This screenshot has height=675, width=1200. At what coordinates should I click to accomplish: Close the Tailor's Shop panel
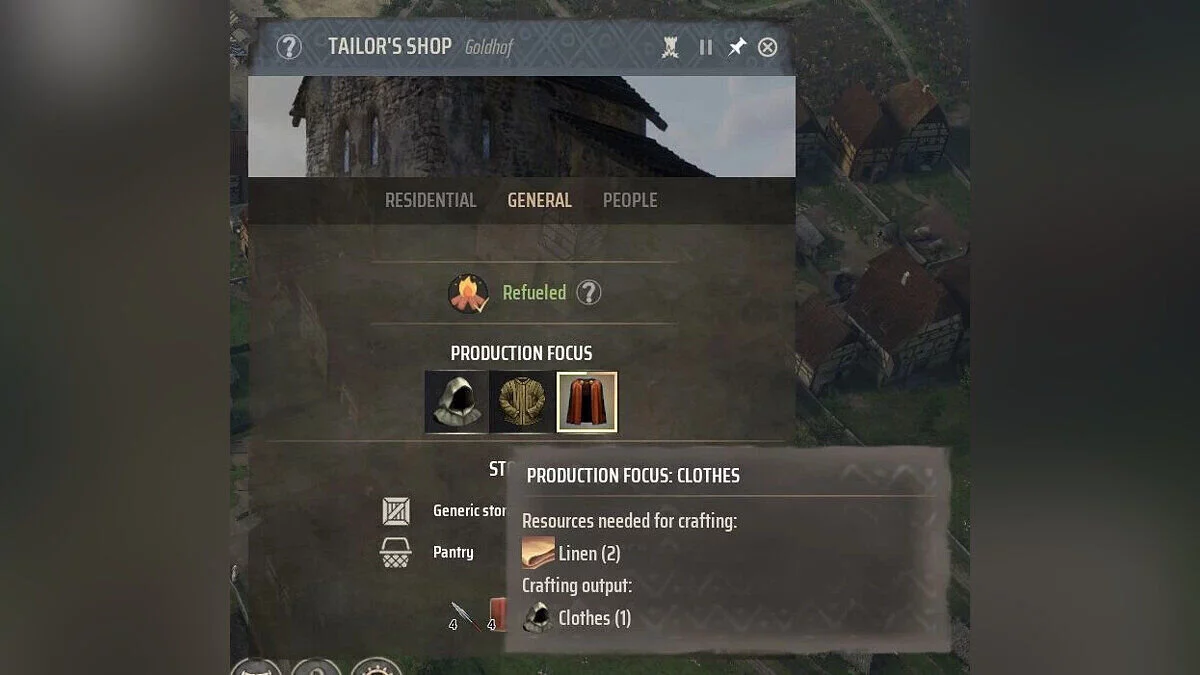pyautogui.click(x=768, y=47)
